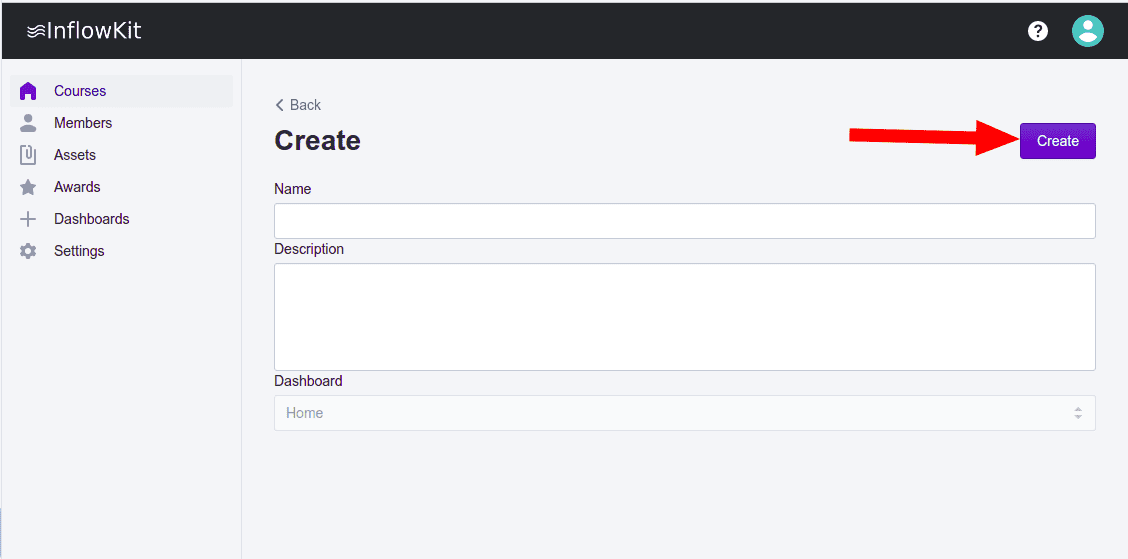The width and height of the screenshot is (1128, 559).
Task: Click the Settings gear icon
Action: click(28, 251)
